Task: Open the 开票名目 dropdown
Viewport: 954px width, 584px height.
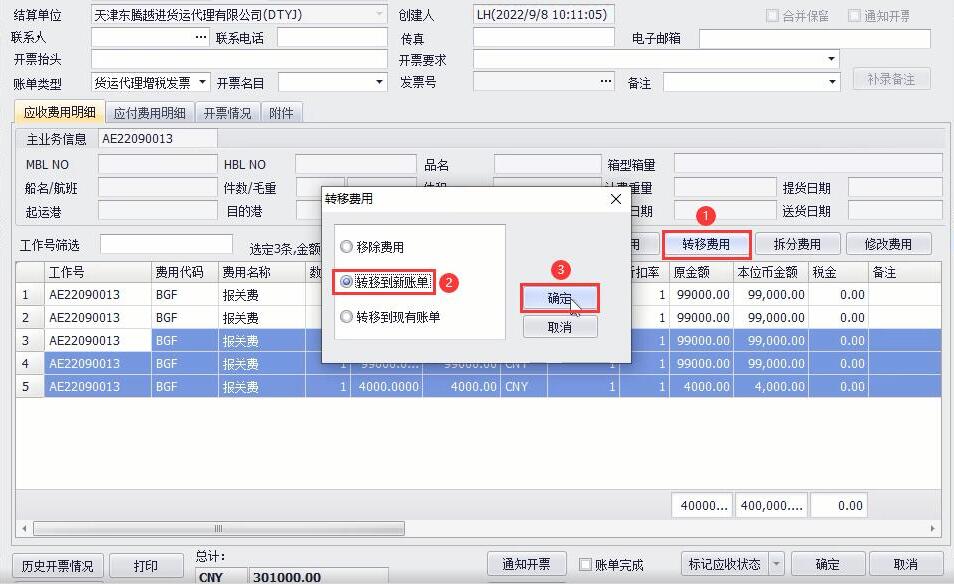Action: pyautogui.click(x=379, y=82)
